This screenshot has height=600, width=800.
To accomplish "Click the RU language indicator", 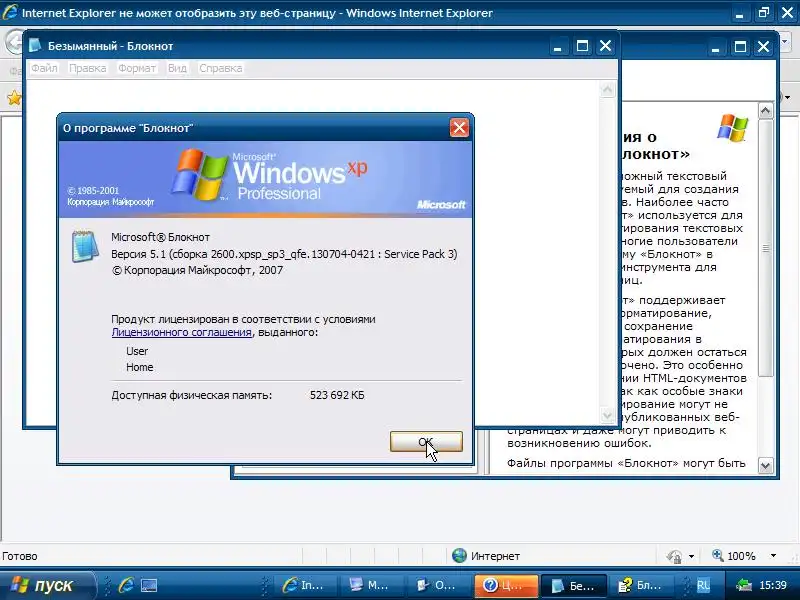I will 703,585.
